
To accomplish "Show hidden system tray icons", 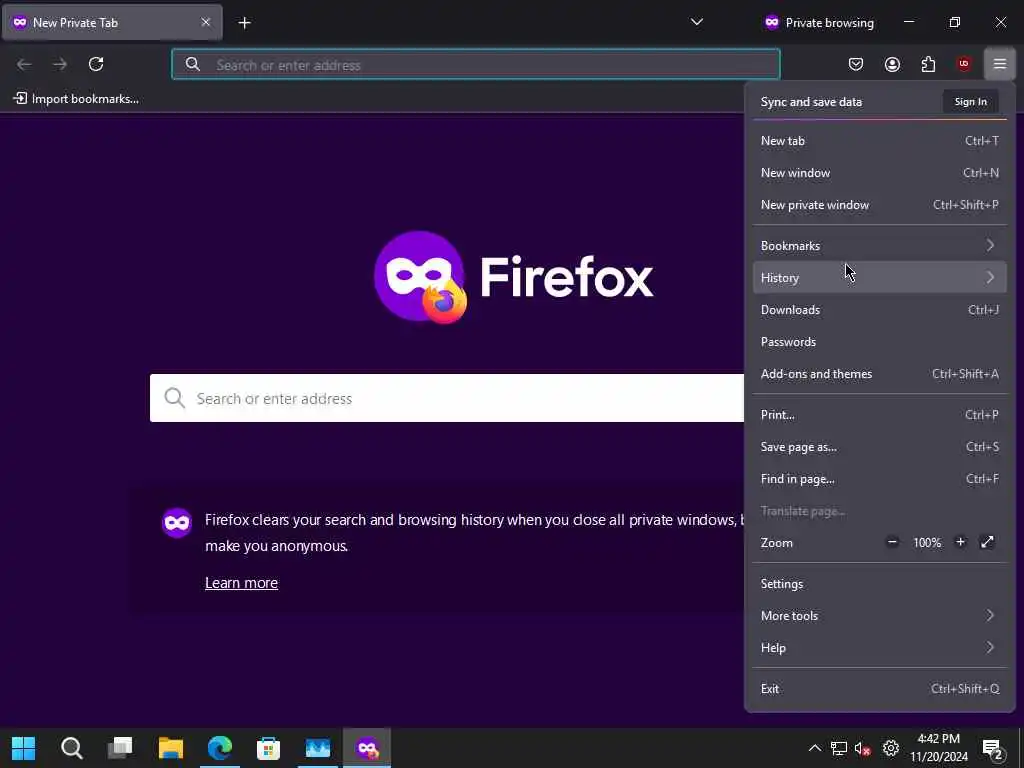I will point(814,748).
